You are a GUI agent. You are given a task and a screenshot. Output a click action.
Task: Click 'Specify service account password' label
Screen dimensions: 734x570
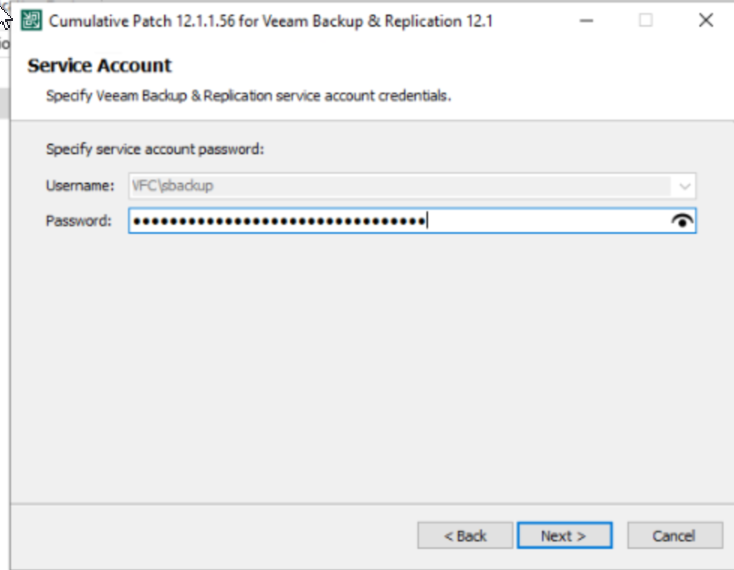click(155, 149)
